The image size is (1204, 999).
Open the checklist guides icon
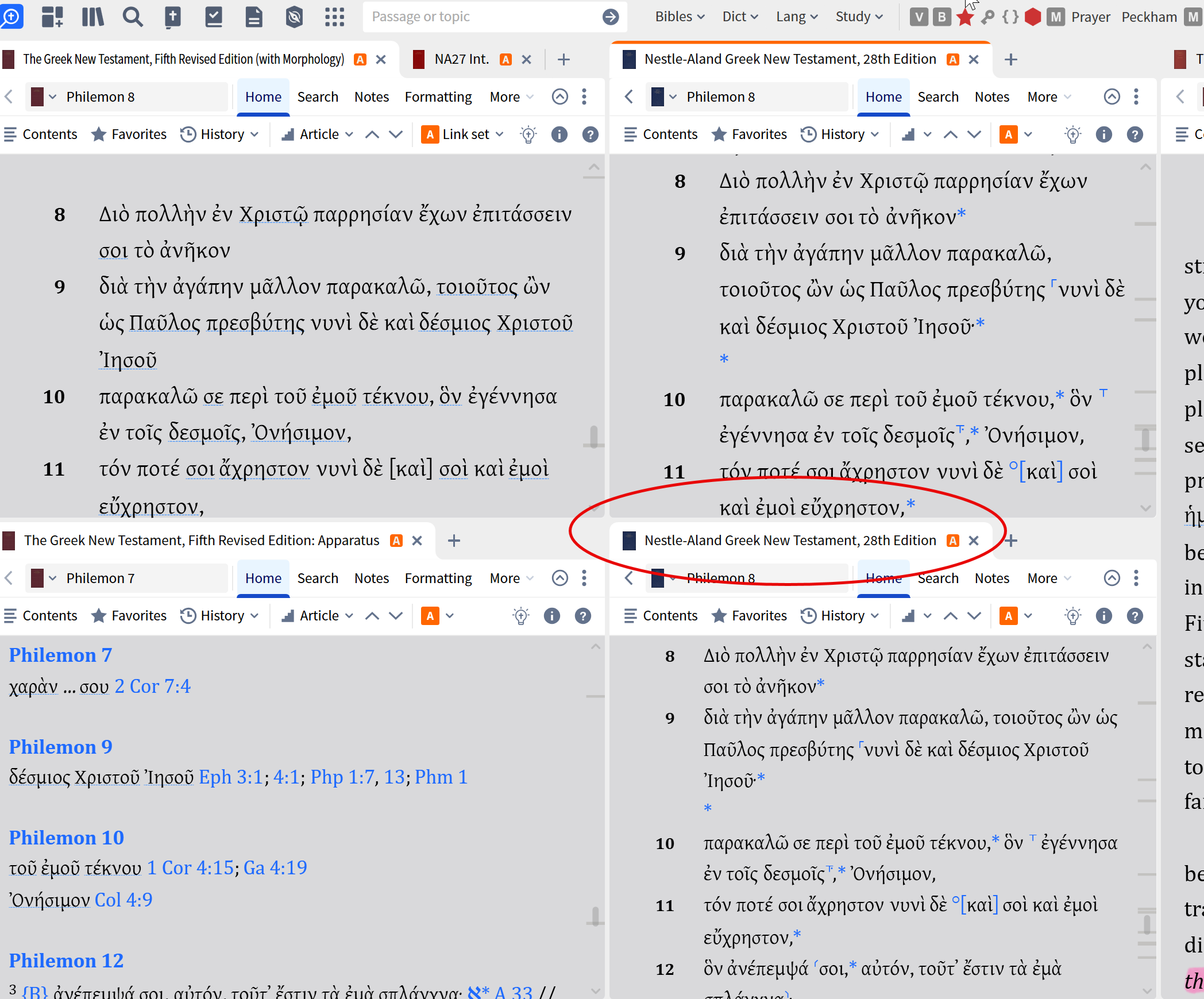click(214, 17)
